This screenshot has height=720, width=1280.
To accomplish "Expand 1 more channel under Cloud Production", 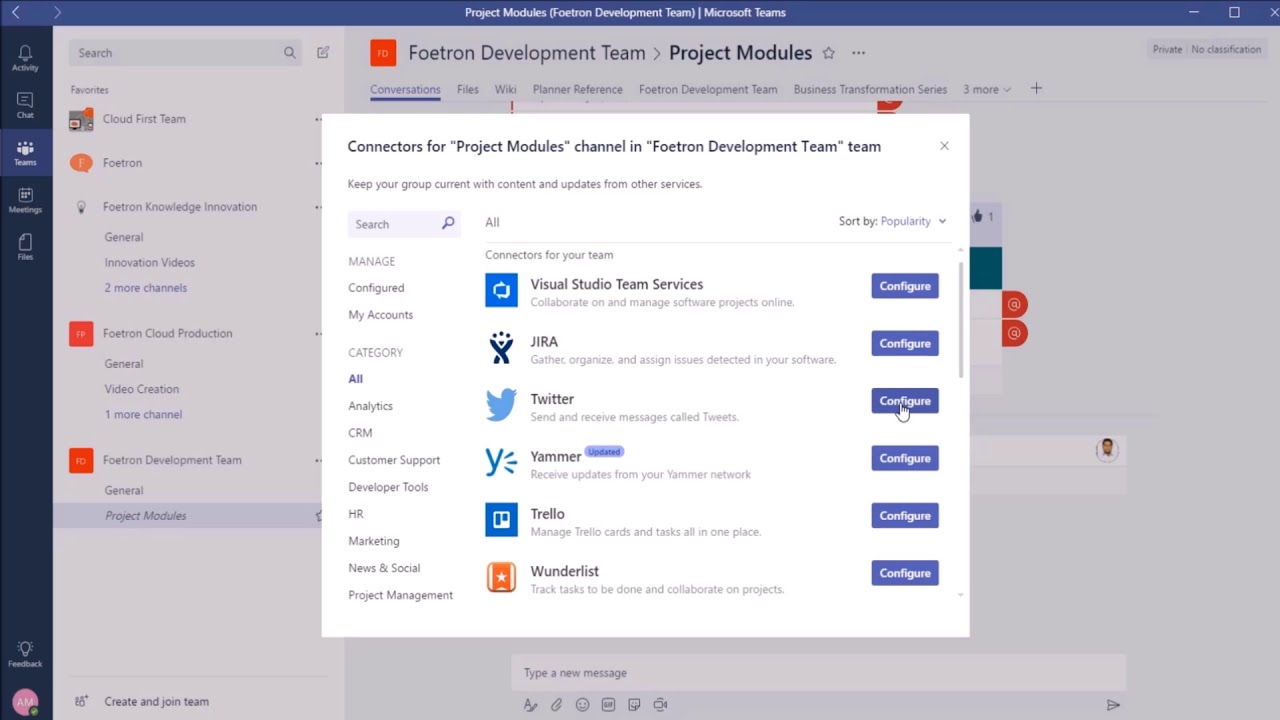I will (x=143, y=414).
